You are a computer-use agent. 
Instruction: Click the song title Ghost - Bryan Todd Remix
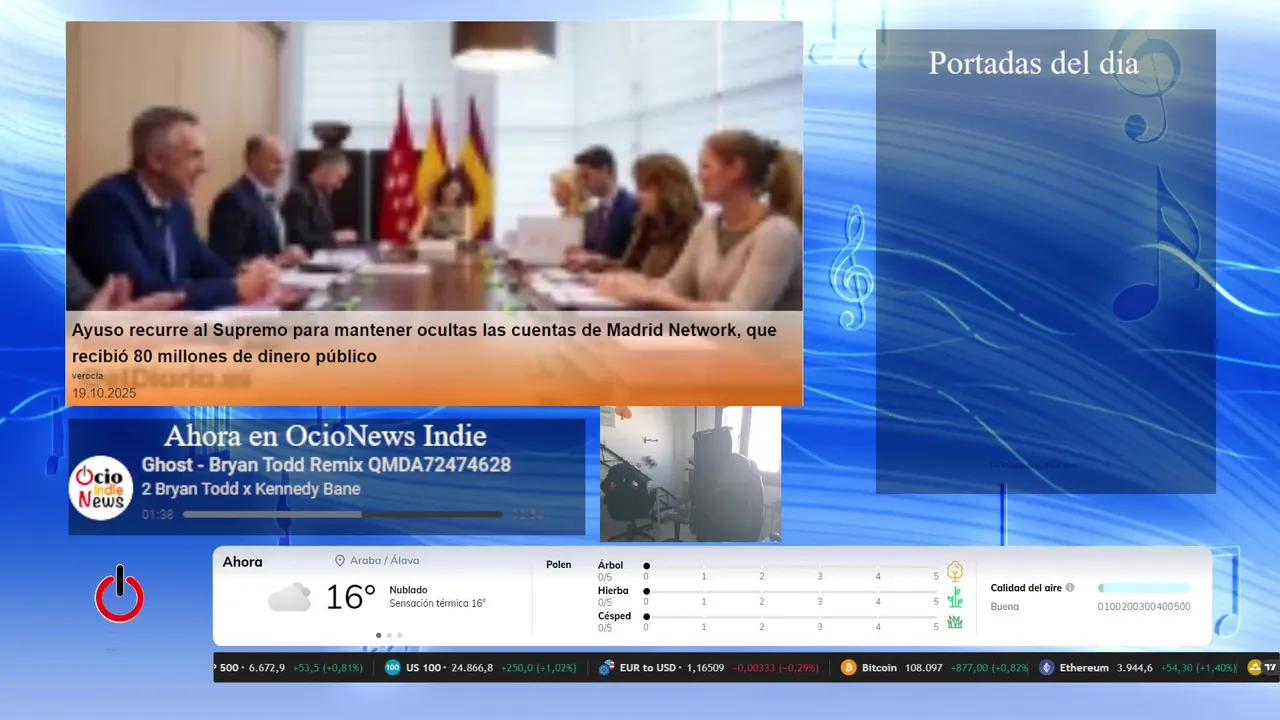point(326,465)
